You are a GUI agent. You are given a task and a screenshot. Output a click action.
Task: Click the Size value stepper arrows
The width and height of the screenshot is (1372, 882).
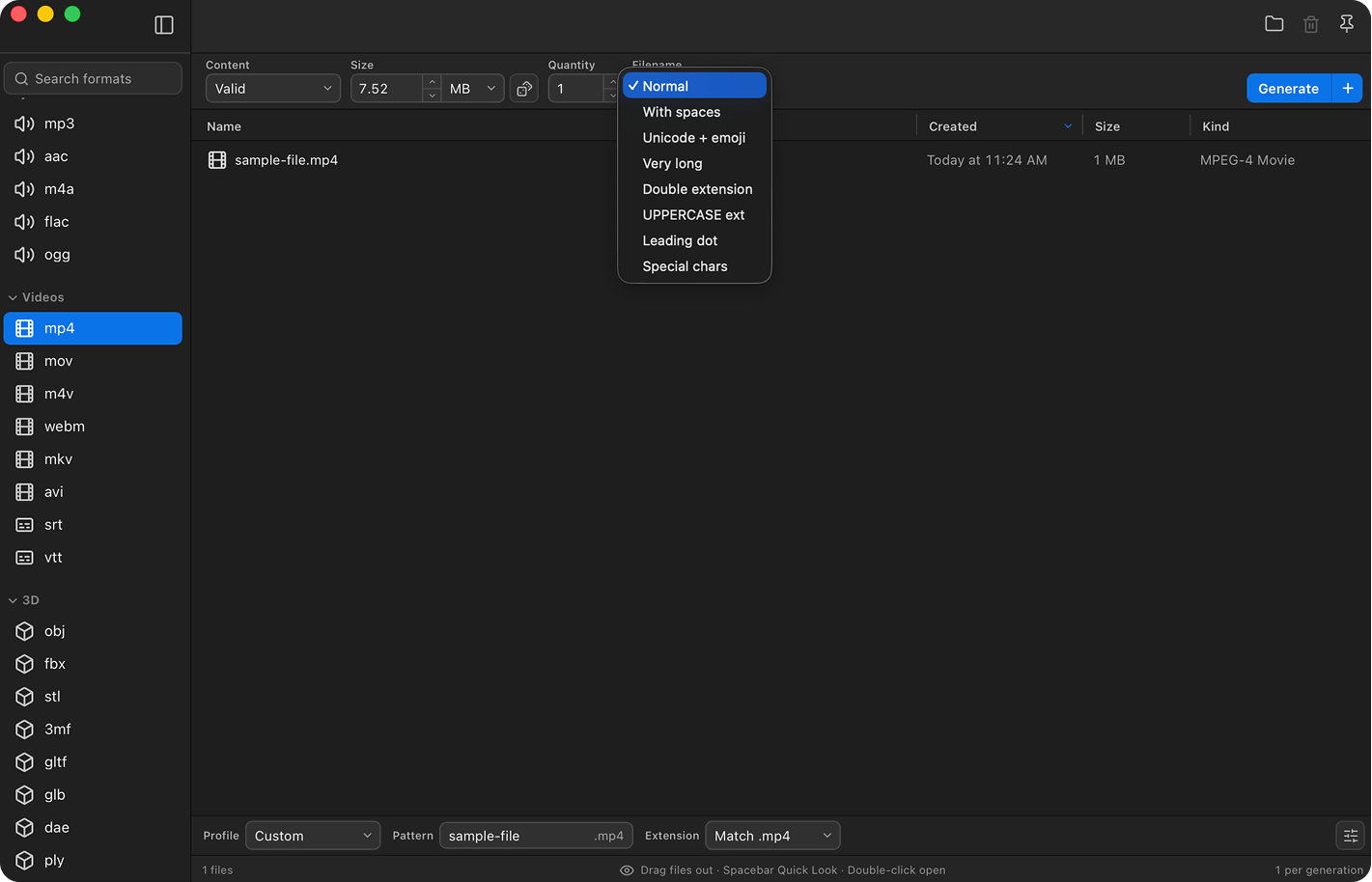433,89
